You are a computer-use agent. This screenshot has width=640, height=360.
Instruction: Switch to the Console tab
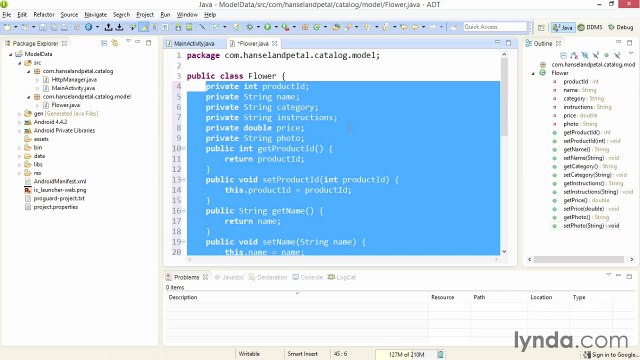(x=308, y=277)
